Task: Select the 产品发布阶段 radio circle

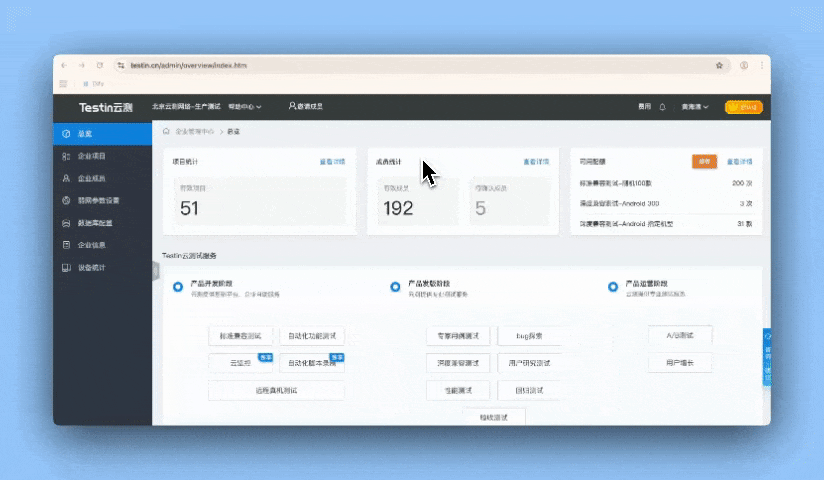Action: tap(395, 287)
